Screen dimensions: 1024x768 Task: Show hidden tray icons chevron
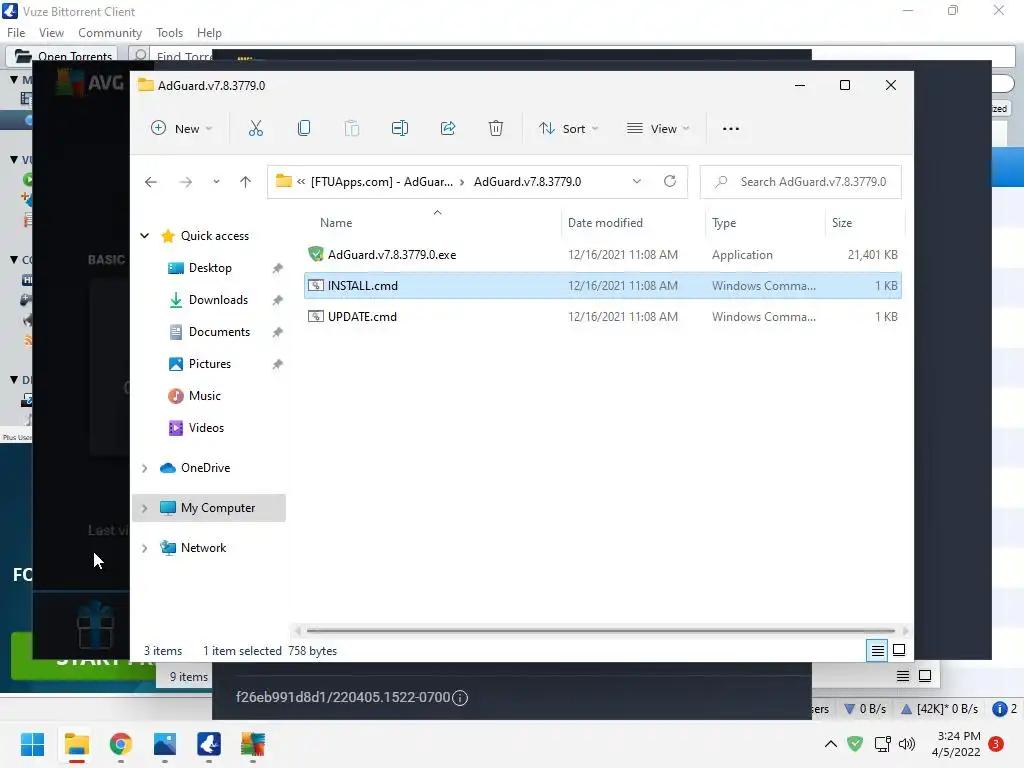(831, 744)
